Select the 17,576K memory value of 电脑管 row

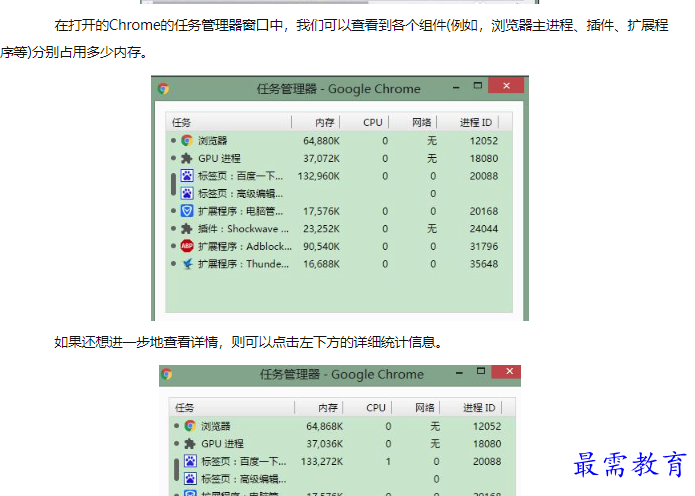click(x=321, y=211)
